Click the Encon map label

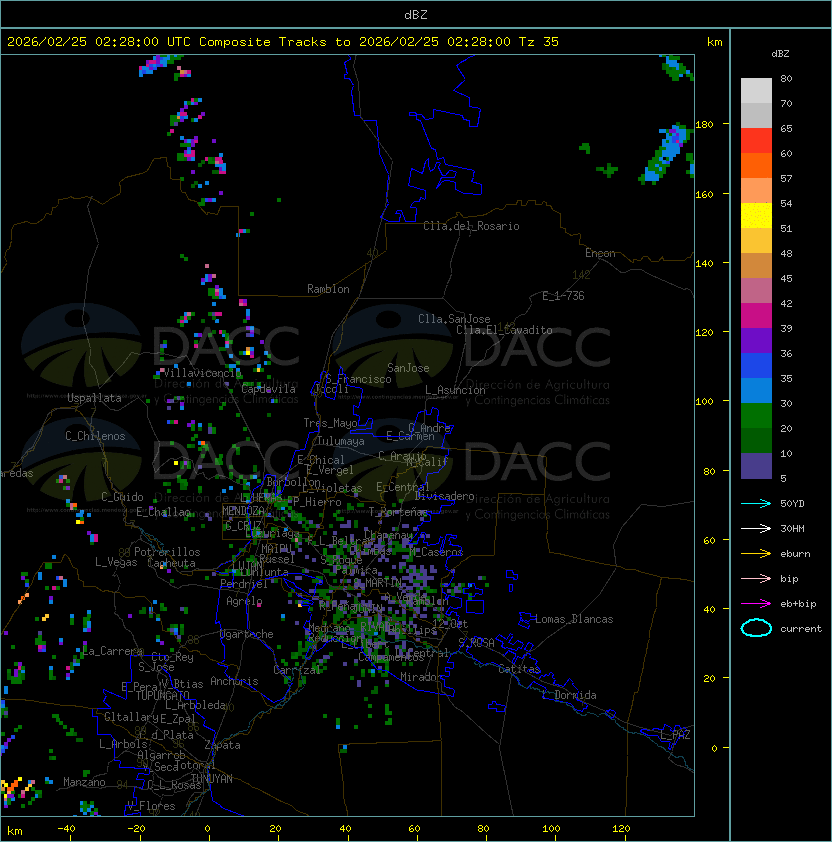pos(600,253)
